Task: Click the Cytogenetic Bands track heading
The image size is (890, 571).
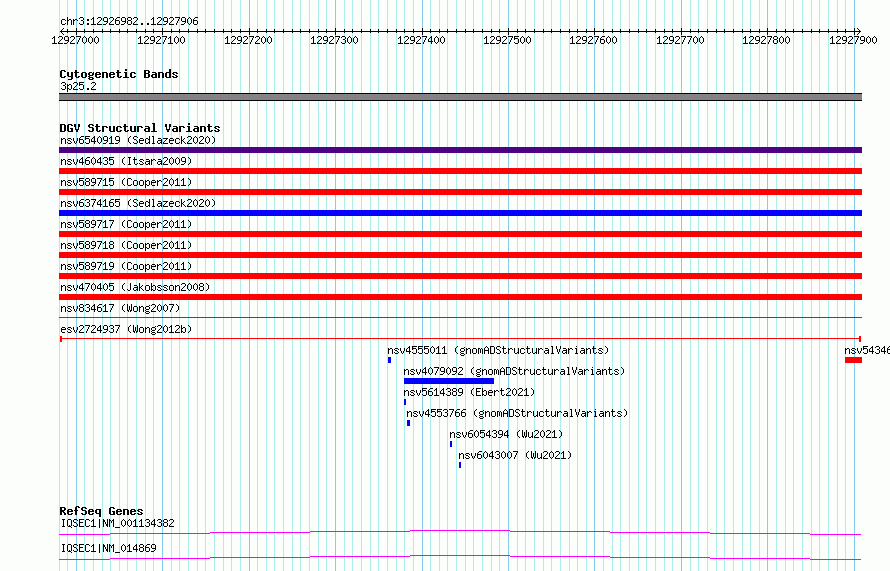Action: (x=119, y=74)
